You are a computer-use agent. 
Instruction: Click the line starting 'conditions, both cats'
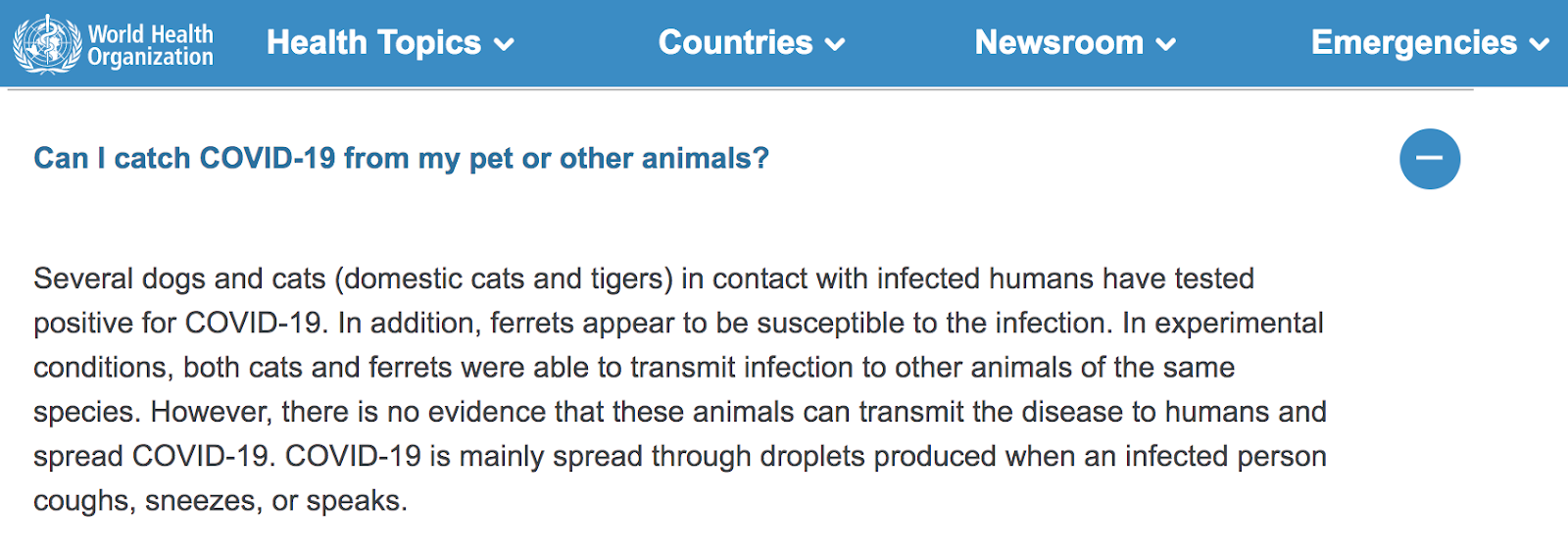click(634, 367)
